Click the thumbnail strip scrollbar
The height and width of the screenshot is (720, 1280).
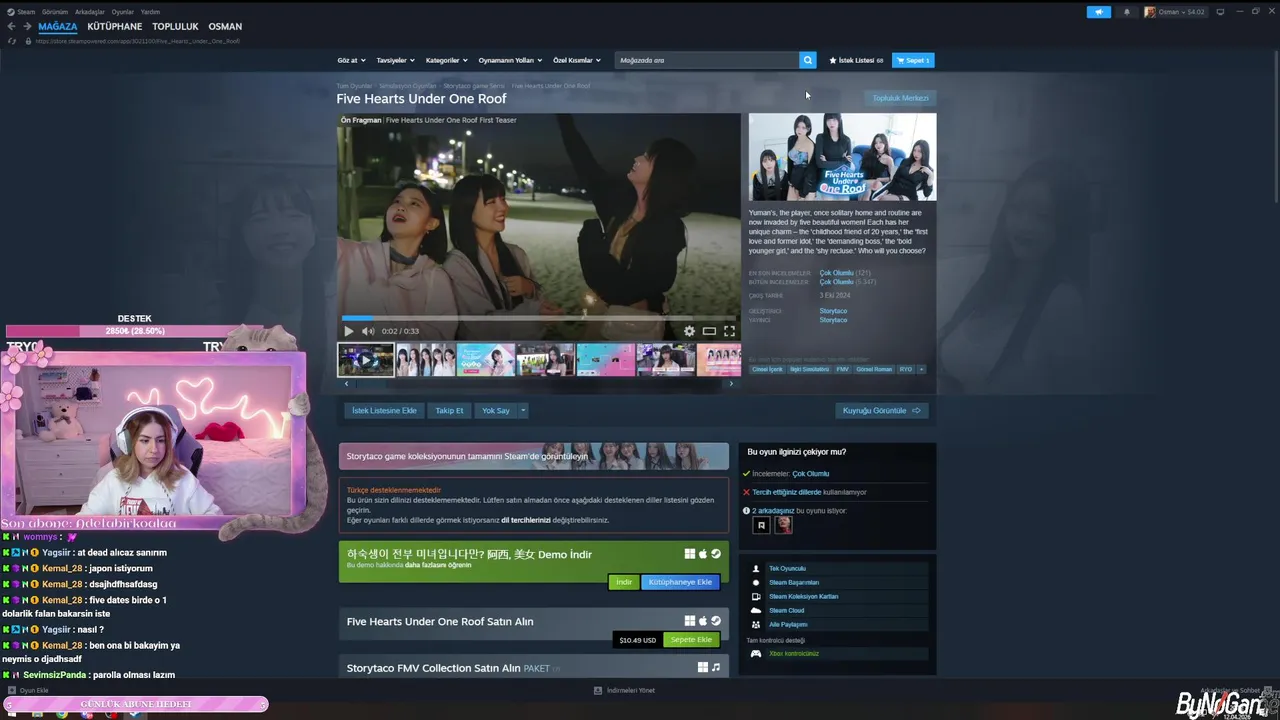[539, 383]
